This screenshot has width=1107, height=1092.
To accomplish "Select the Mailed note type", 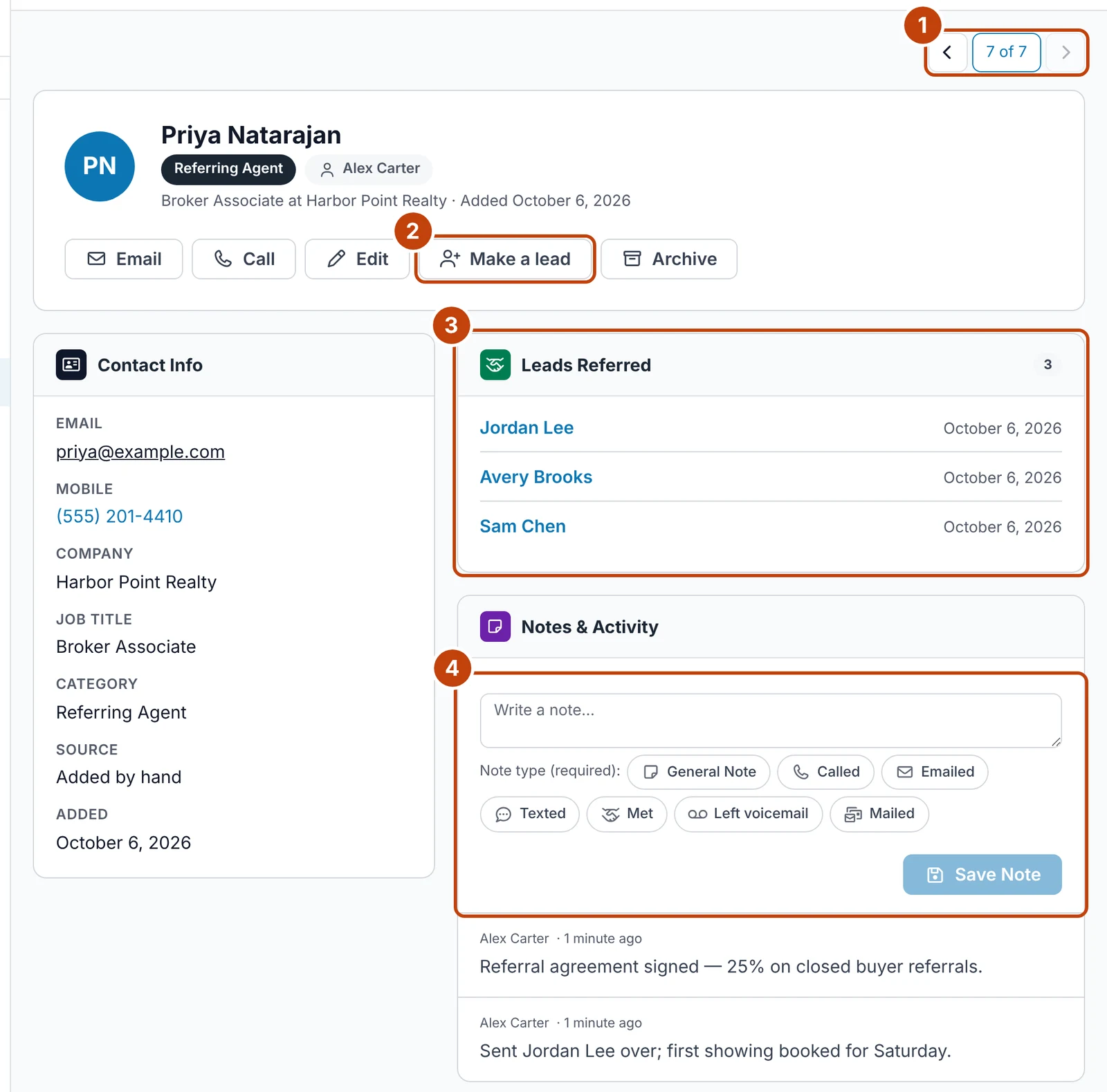I will pyautogui.click(x=879, y=814).
